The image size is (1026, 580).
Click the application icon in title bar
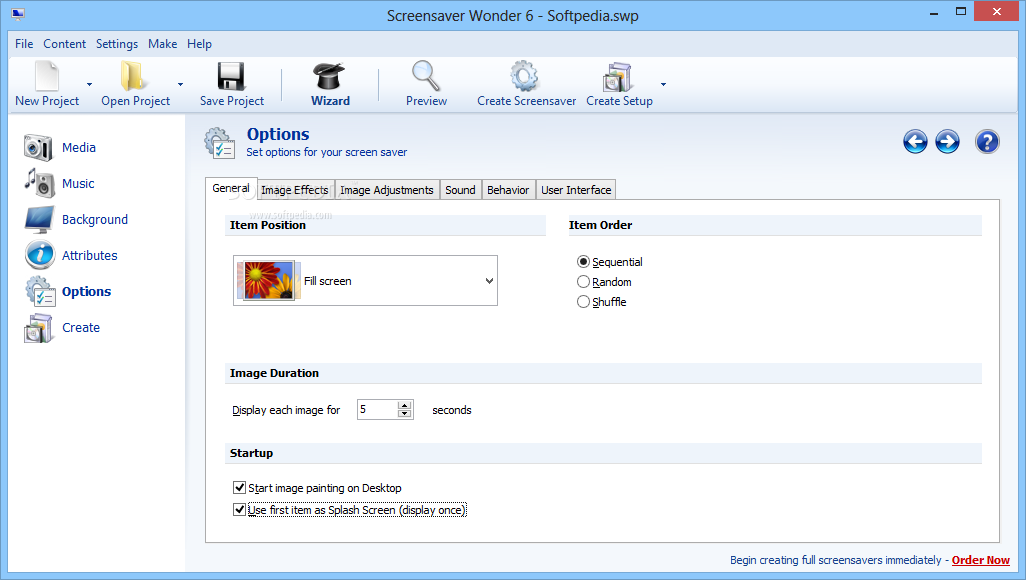pyautogui.click(x=18, y=13)
